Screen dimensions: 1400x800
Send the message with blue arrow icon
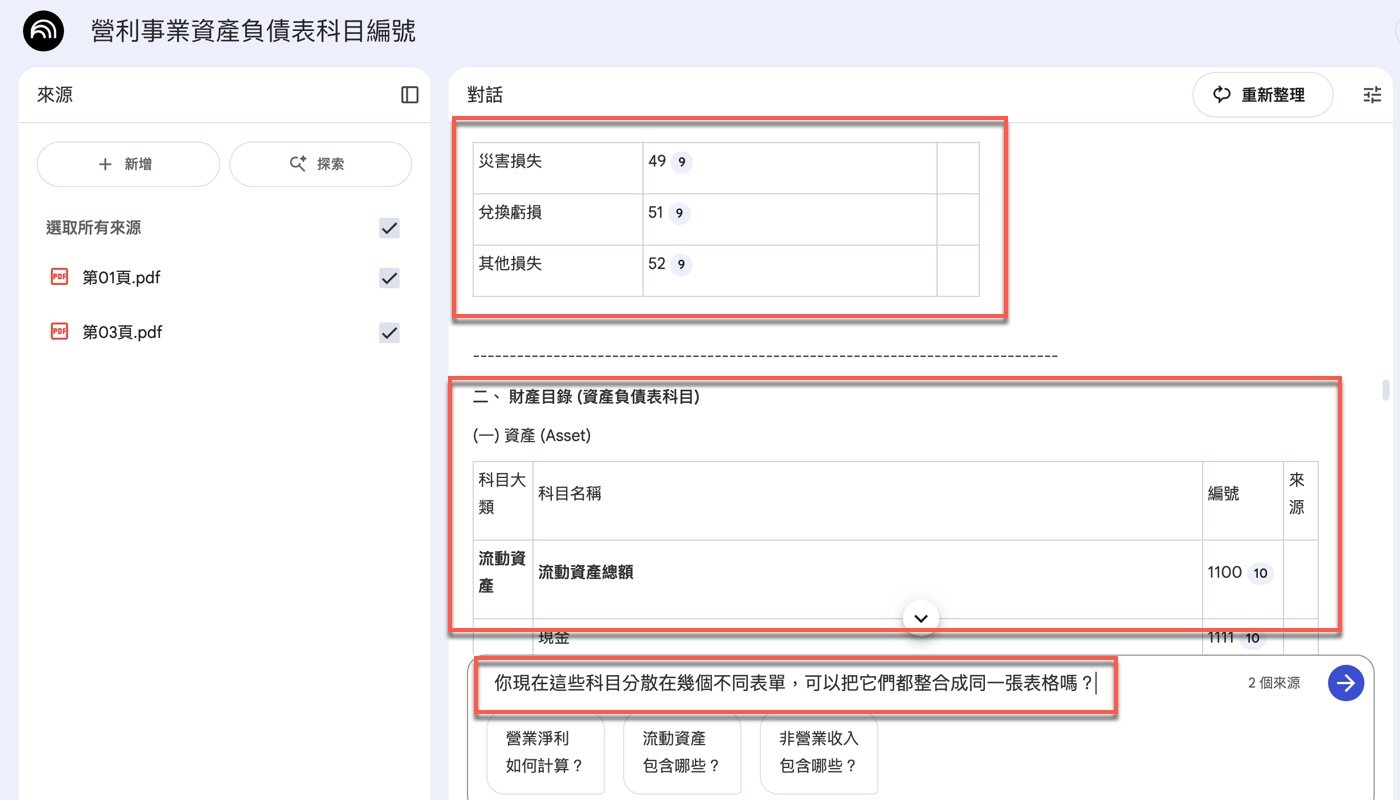[x=1345, y=683]
